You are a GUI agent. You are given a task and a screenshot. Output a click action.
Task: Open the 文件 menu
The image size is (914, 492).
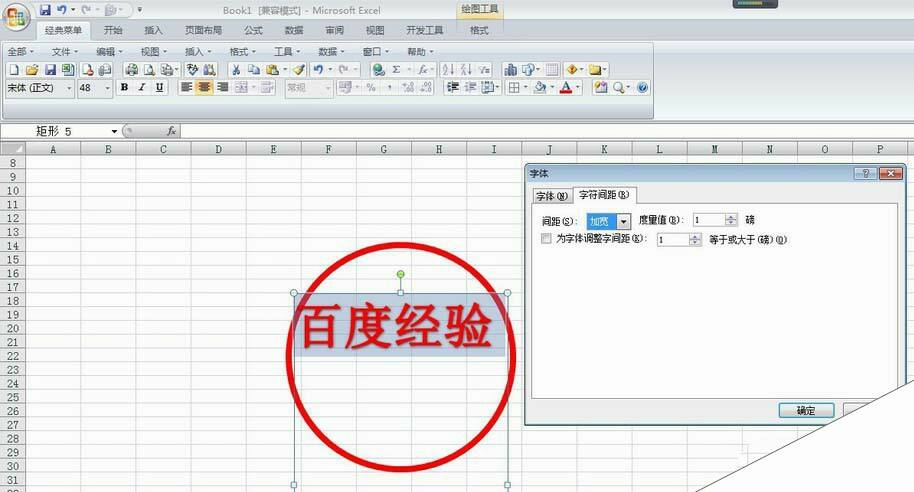(65, 52)
